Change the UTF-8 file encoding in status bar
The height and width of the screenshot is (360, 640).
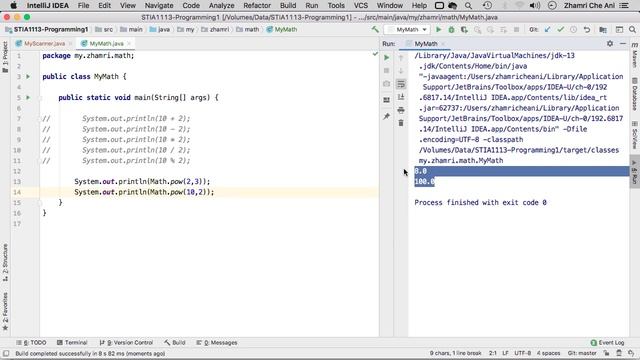coord(522,353)
